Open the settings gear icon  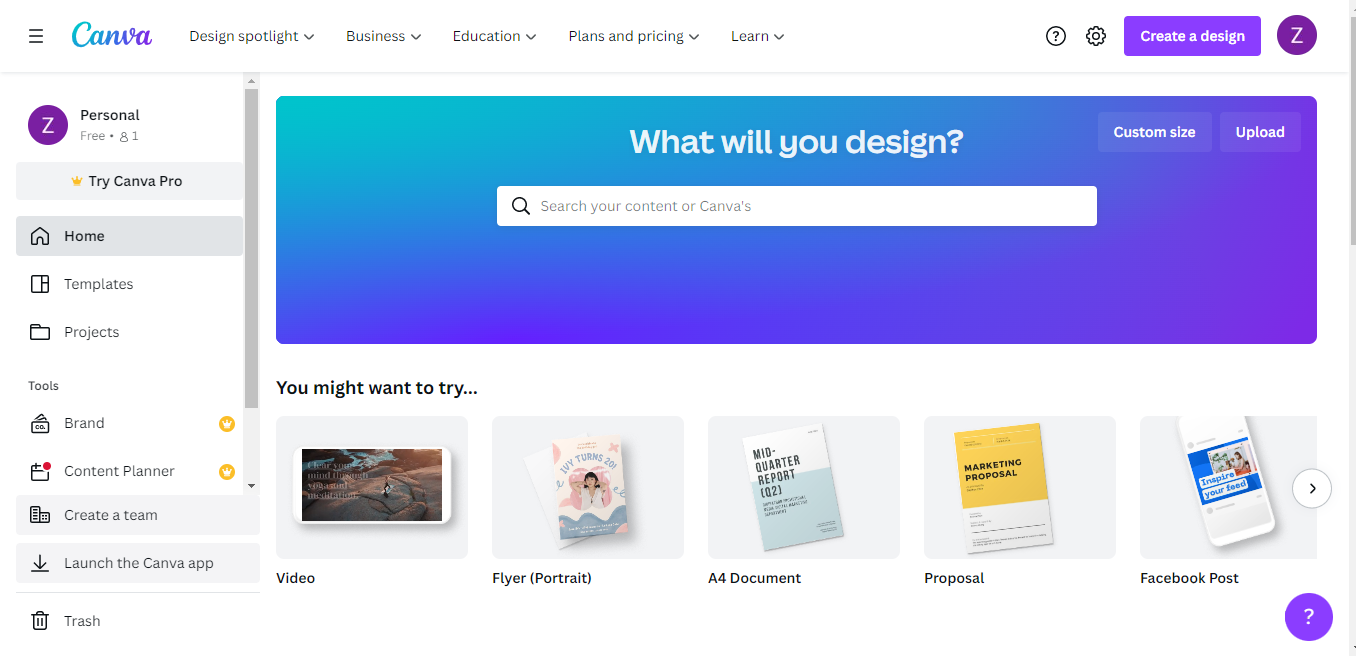1096,36
